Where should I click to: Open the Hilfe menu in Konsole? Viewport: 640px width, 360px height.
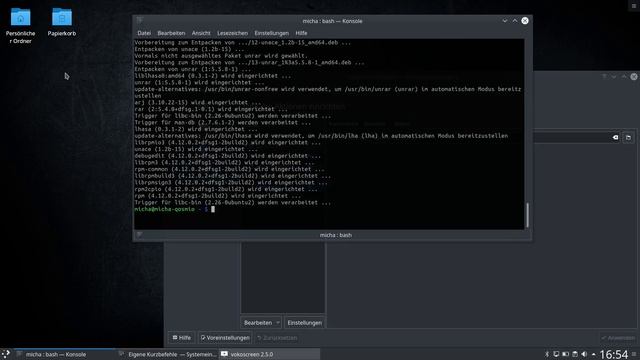(x=301, y=33)
